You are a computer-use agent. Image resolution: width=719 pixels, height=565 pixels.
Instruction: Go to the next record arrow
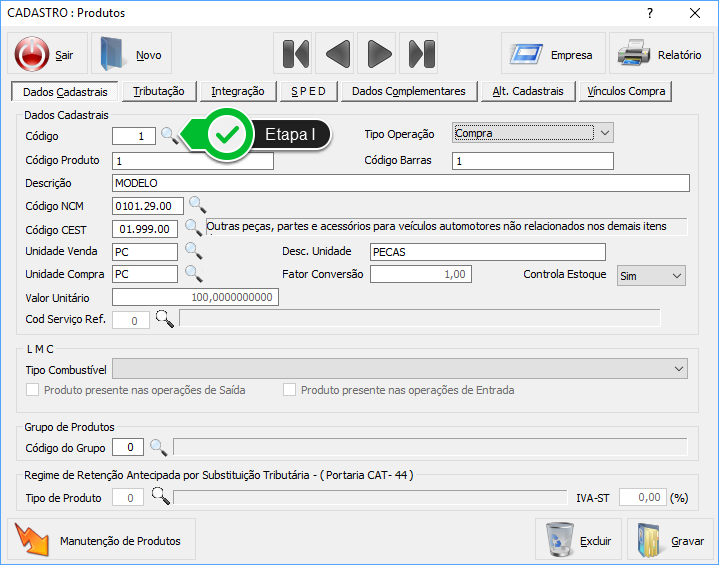[379, 54]
